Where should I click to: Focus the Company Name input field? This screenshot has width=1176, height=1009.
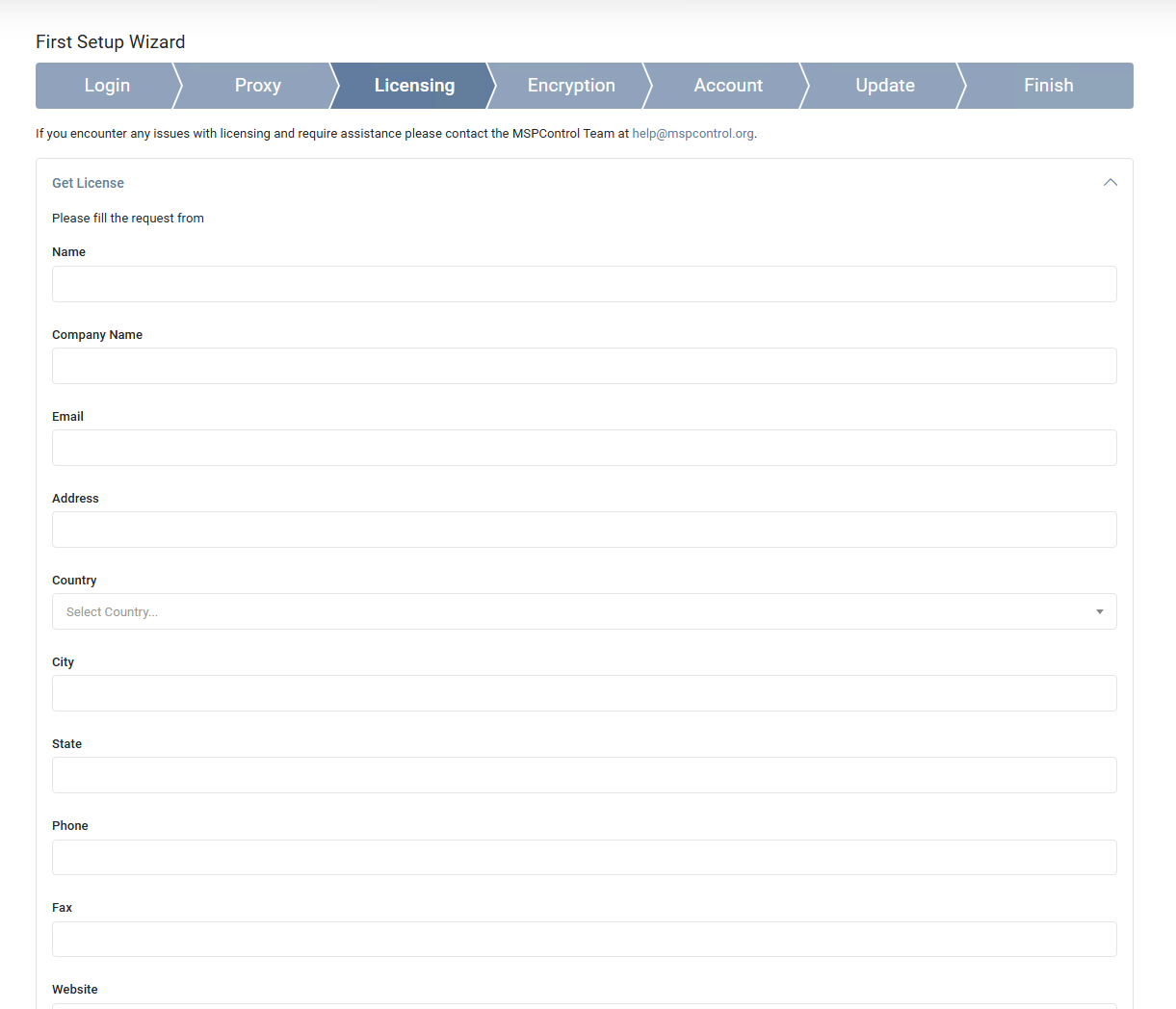tap(585, 366)
